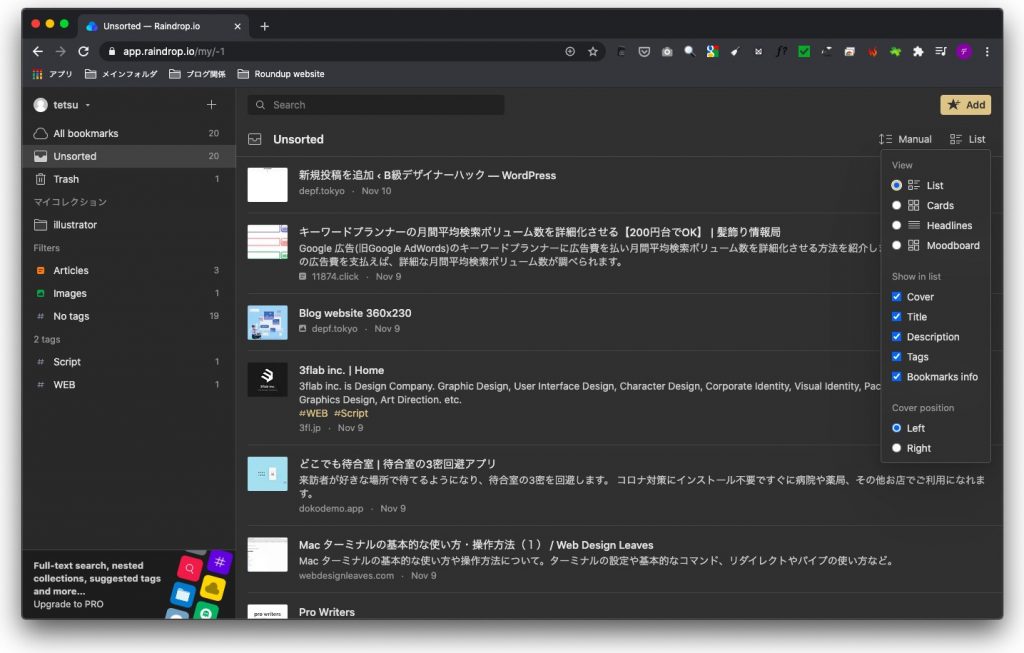Open the Chrome three-dot menu
Viewport: 1024px width, 653px height.
click(987, 52)
